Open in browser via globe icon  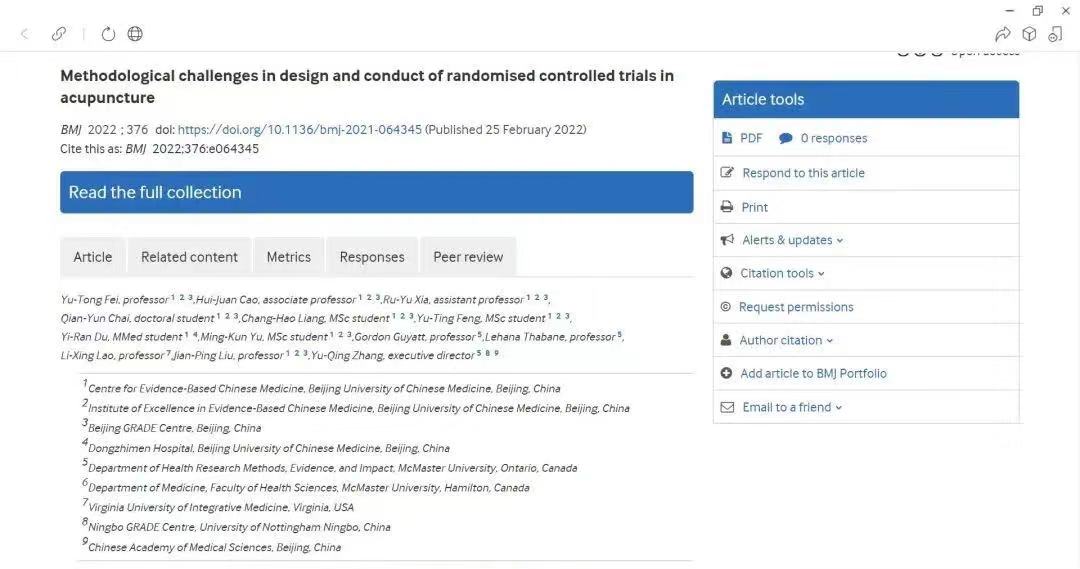tap(135, 34)
